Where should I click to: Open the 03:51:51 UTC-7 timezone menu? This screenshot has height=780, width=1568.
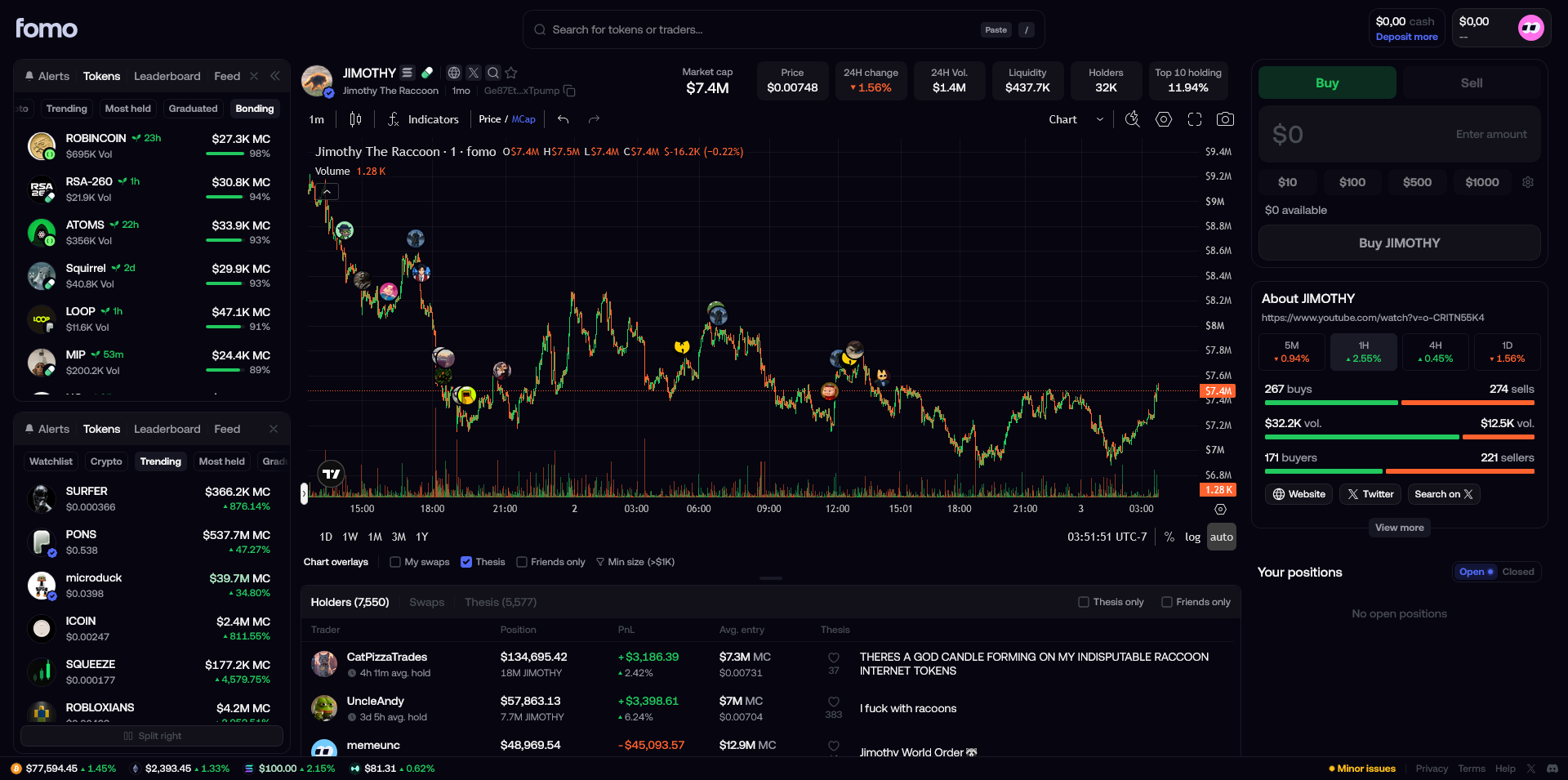[x=1107, y=537]
